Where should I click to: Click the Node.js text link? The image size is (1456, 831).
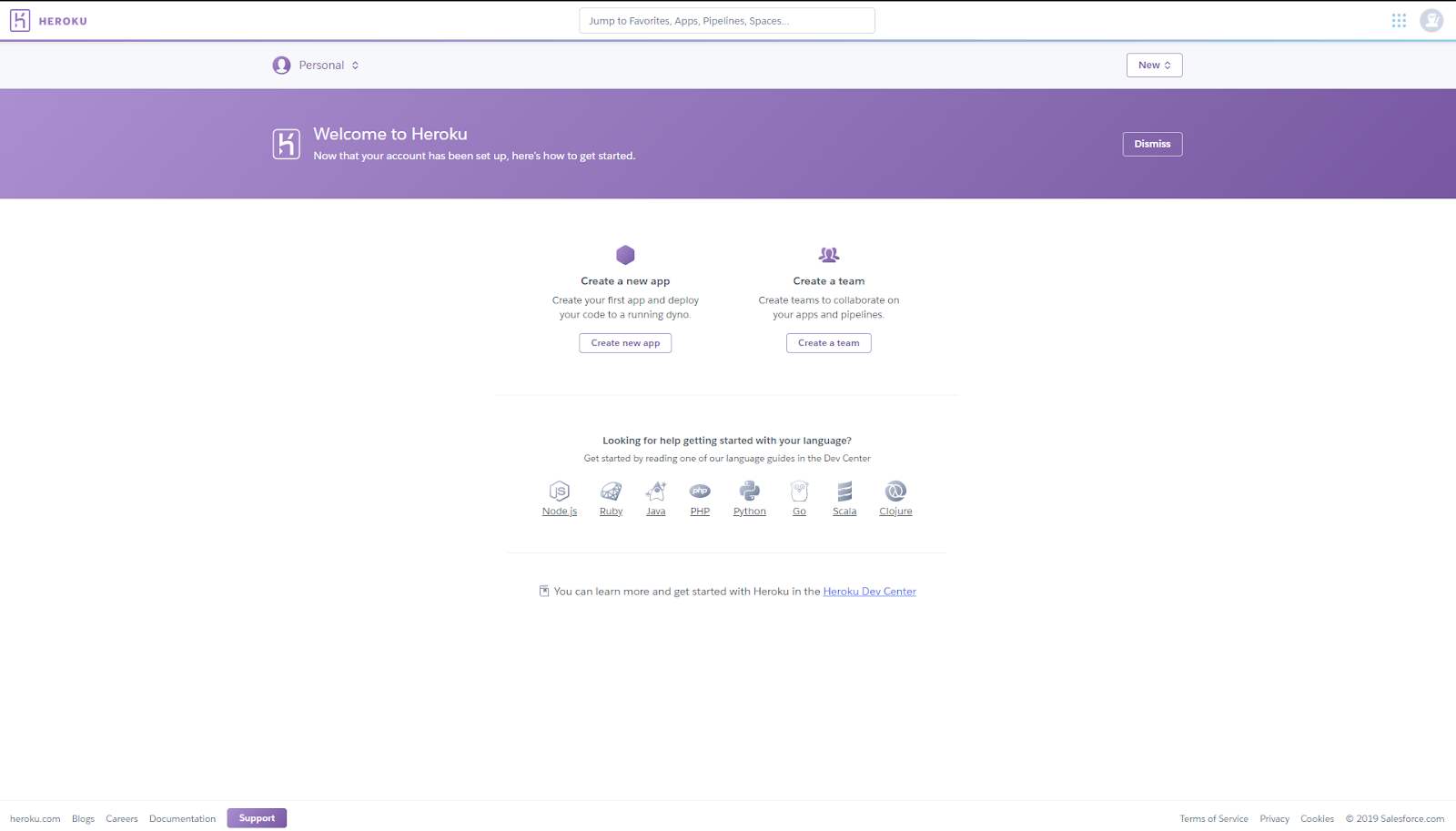(x=560, y=512)
